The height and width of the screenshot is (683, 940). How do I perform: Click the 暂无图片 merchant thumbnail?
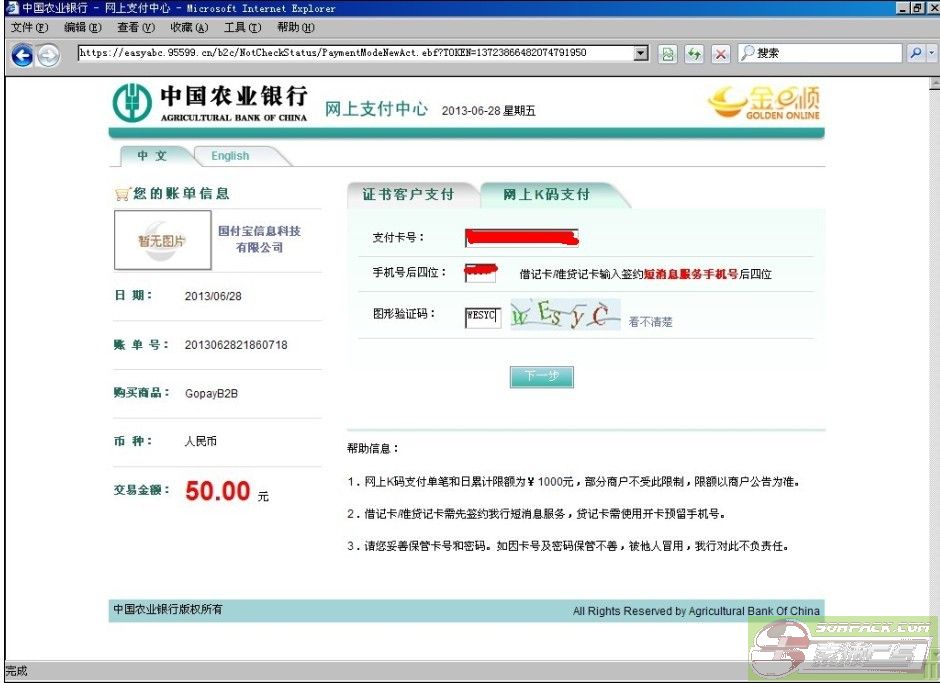click(x=162, y=240)
